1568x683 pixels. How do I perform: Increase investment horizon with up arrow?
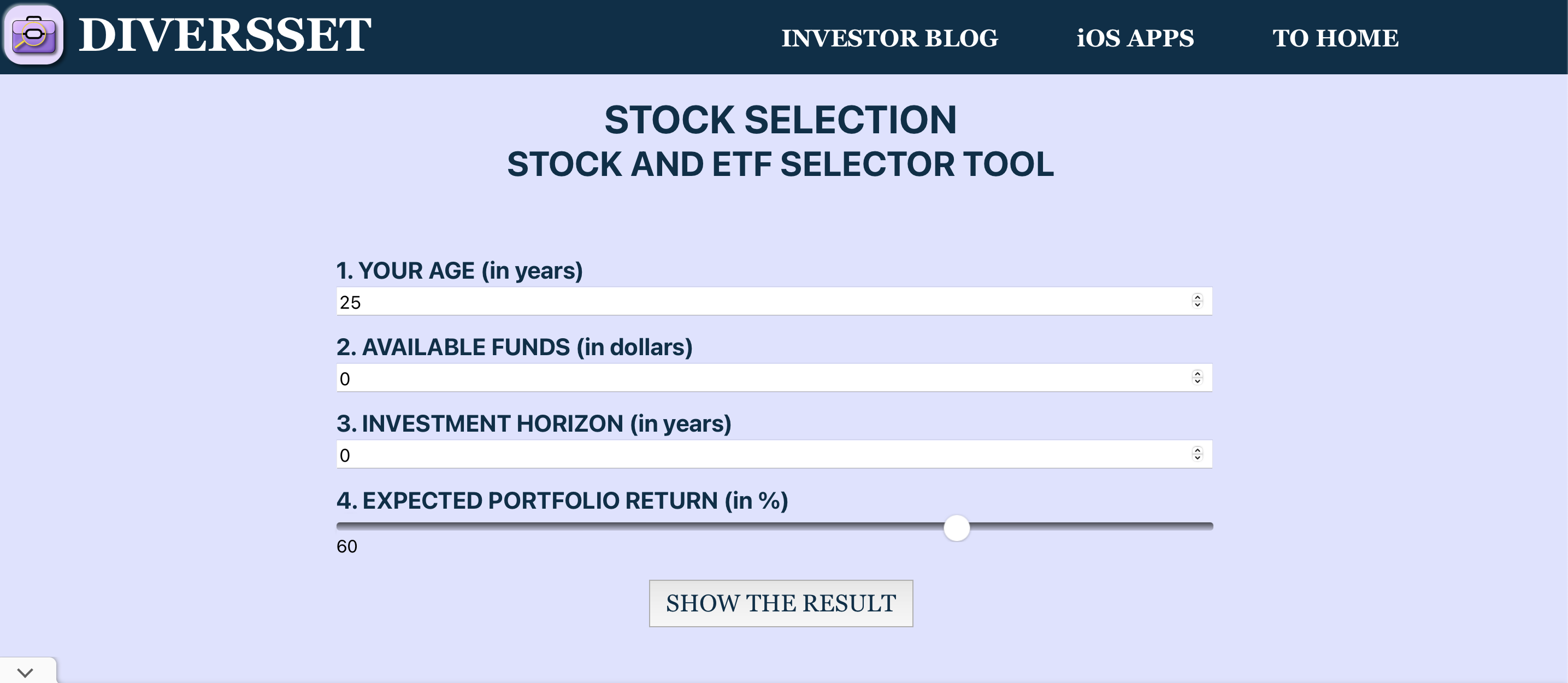coord(1197,450)
